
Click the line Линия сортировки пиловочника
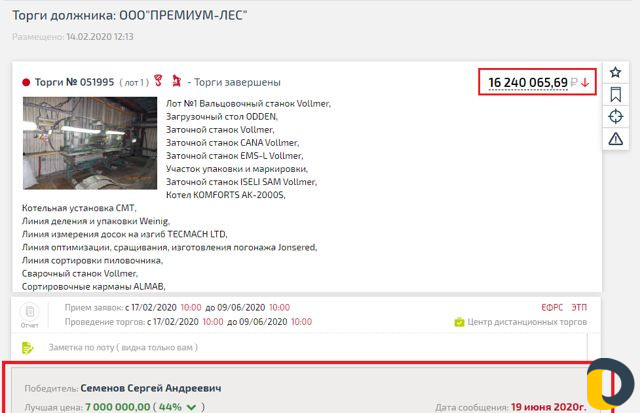tap(92, 260)
